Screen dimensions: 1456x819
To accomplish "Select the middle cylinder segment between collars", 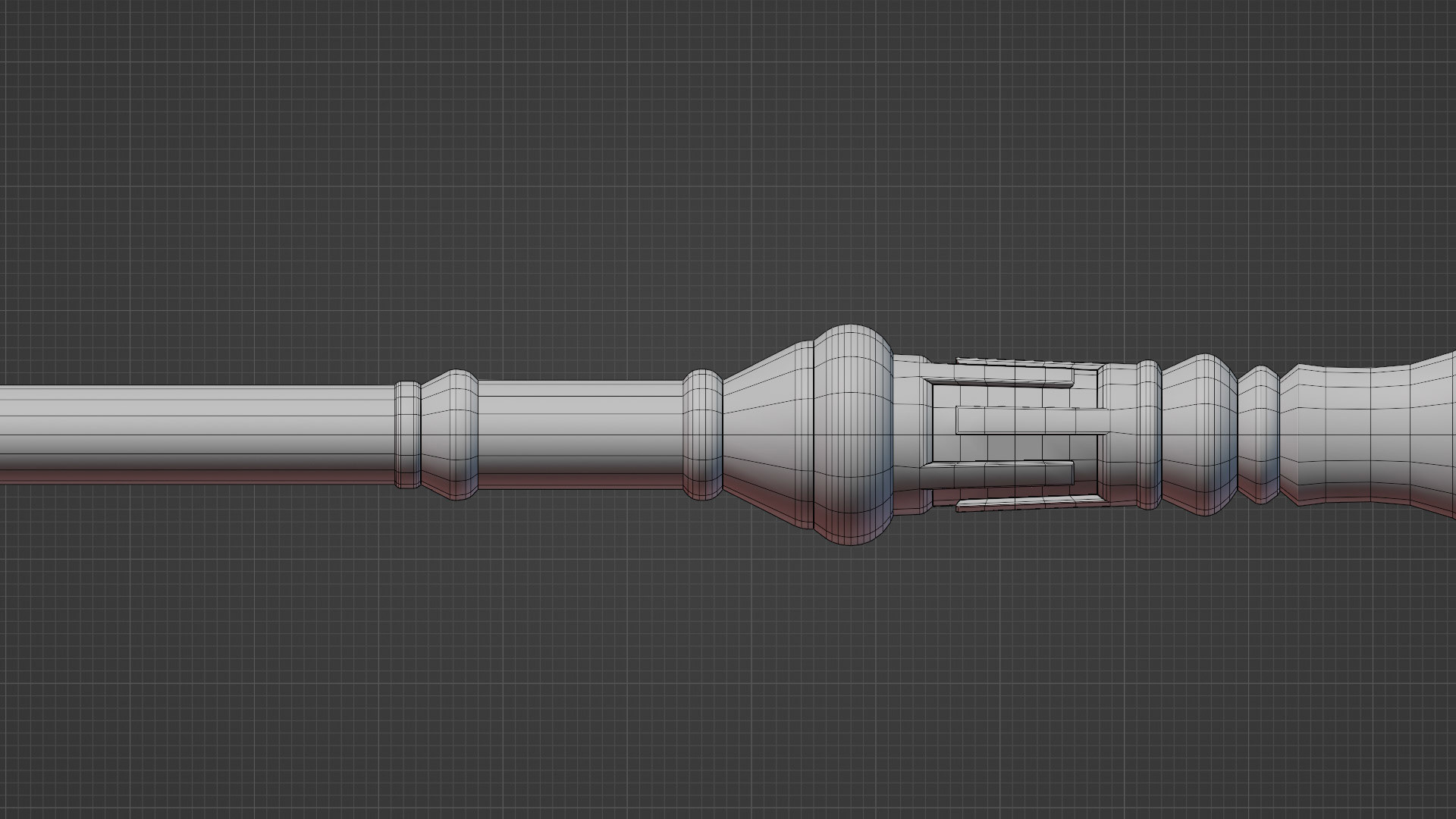I will point(580,434).
